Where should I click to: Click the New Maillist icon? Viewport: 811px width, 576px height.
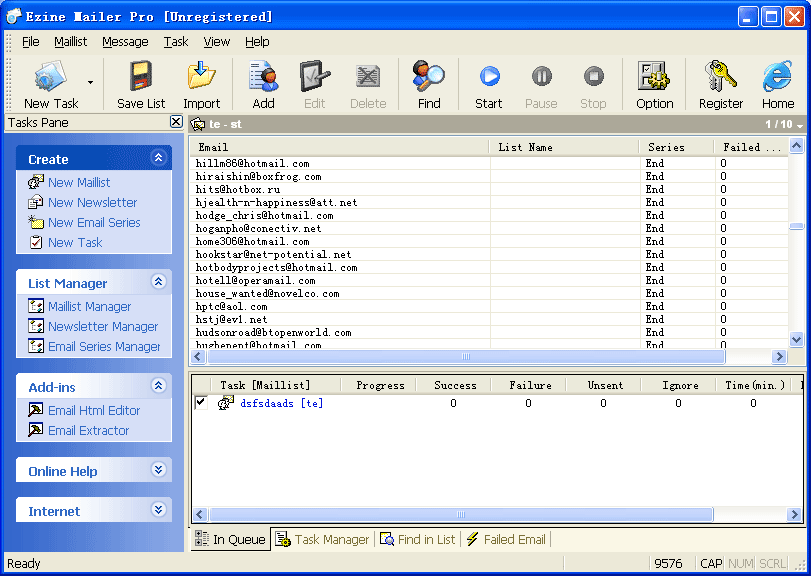point(36,182)
